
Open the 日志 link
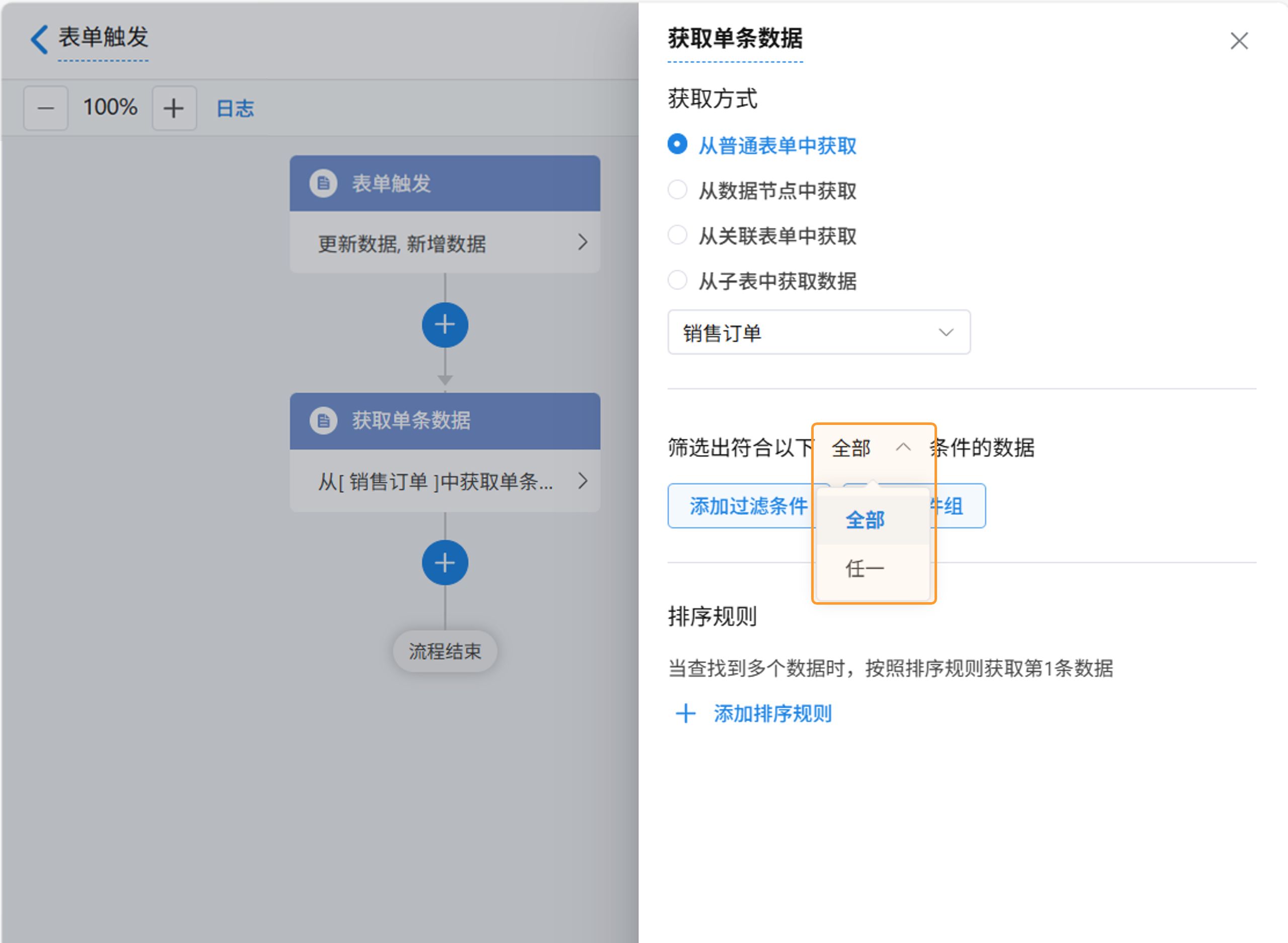[235, 108]
